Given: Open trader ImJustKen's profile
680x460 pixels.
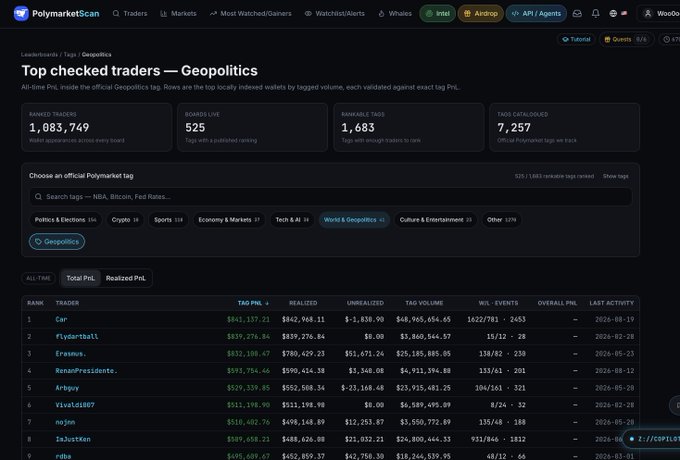Looking at the screenshot, I should pos(73,439).
